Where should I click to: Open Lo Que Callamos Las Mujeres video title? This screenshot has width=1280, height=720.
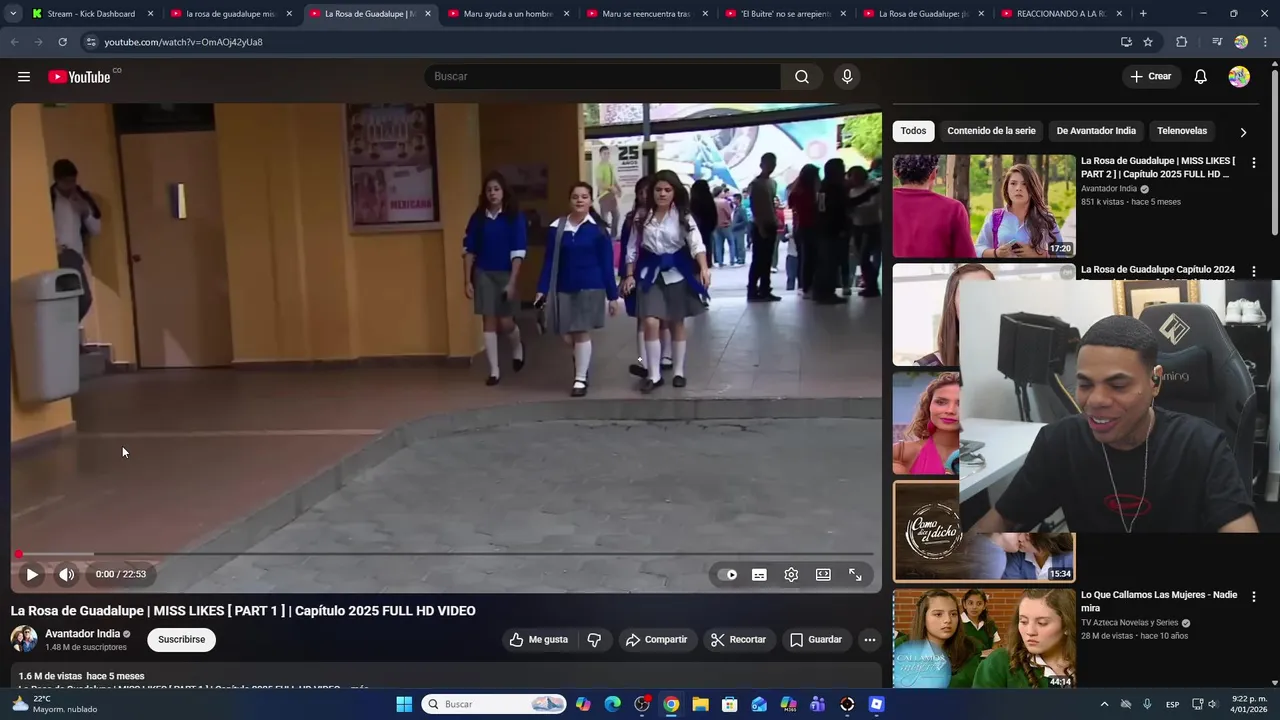point(1159,601)
